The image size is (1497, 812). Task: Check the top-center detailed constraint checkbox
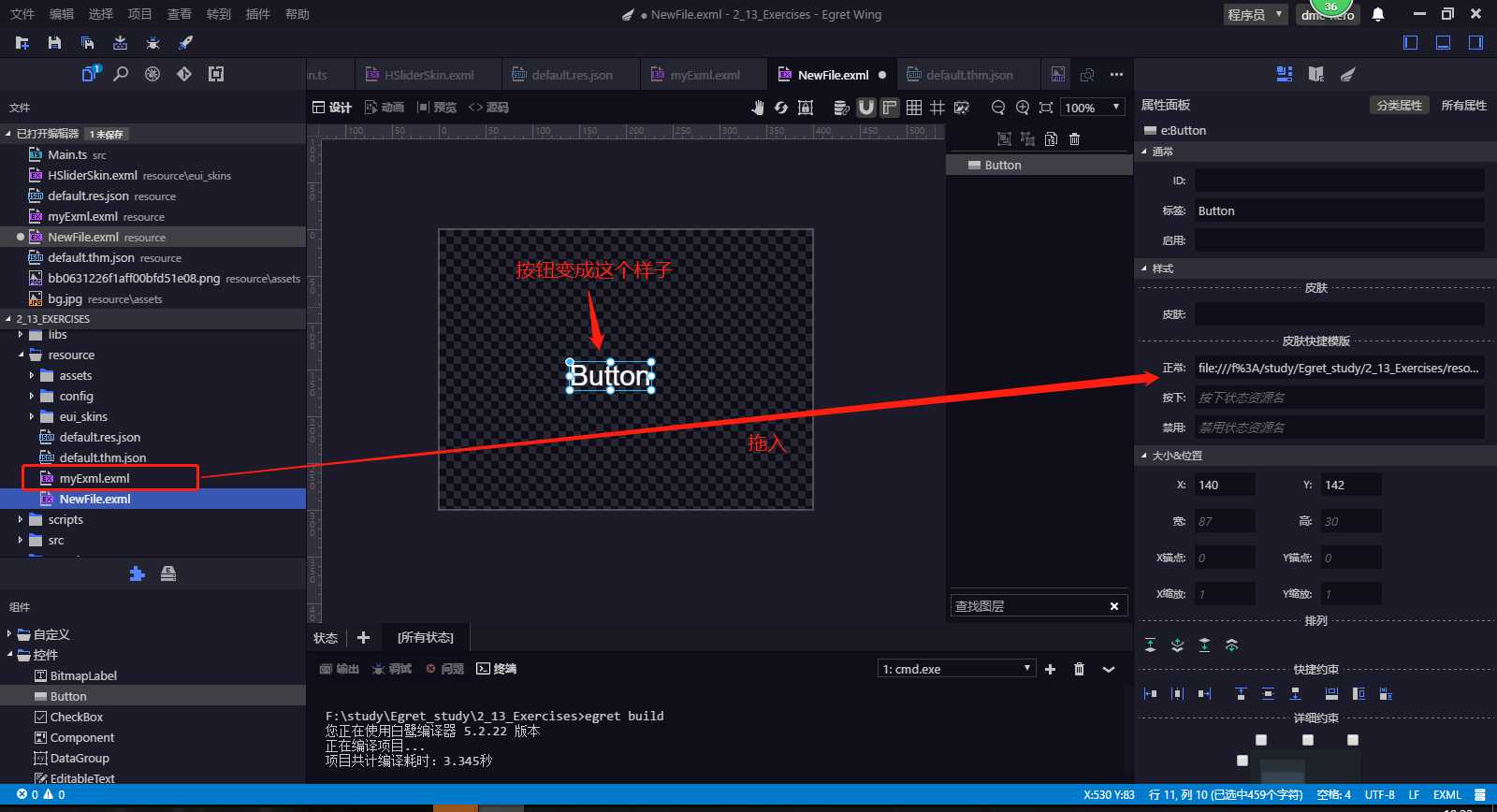pyautogui.click(x=1308, y=740)
